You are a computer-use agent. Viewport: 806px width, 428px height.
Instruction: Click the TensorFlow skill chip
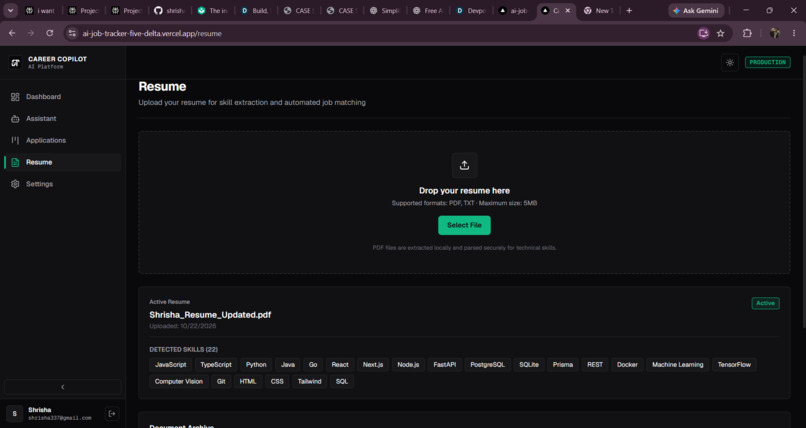coord(734,365)
